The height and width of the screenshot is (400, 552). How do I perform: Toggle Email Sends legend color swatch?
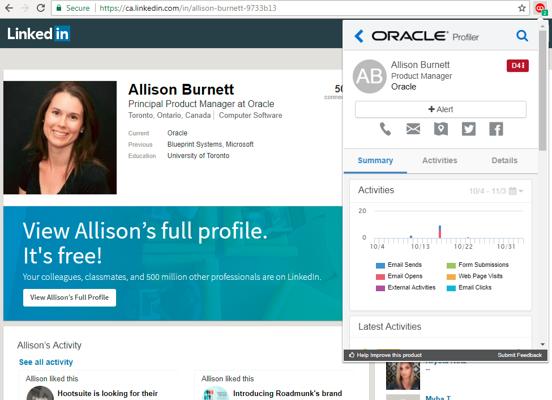pyautogui.click(x=380, y=265)
